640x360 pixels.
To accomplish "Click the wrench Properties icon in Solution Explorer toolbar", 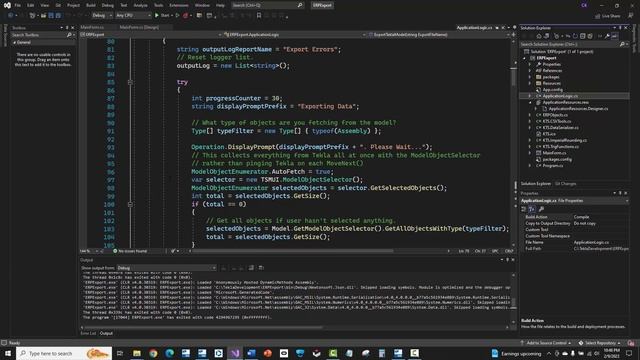I will [607, 36].
